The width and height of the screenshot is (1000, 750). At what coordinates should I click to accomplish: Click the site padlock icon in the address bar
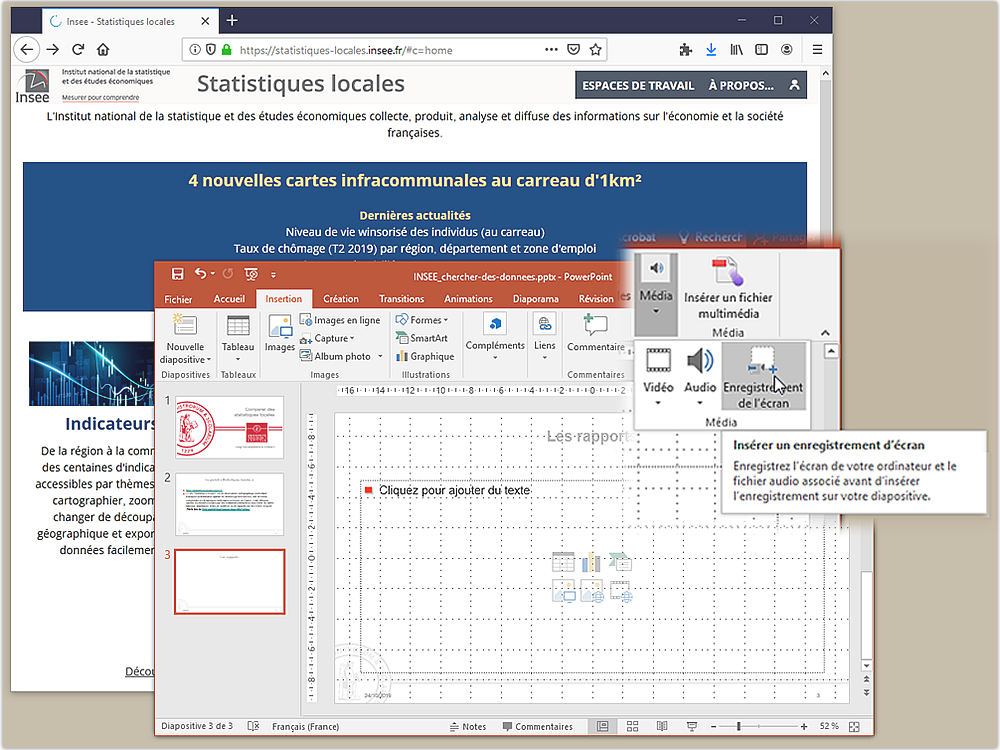tap(226, 50)
